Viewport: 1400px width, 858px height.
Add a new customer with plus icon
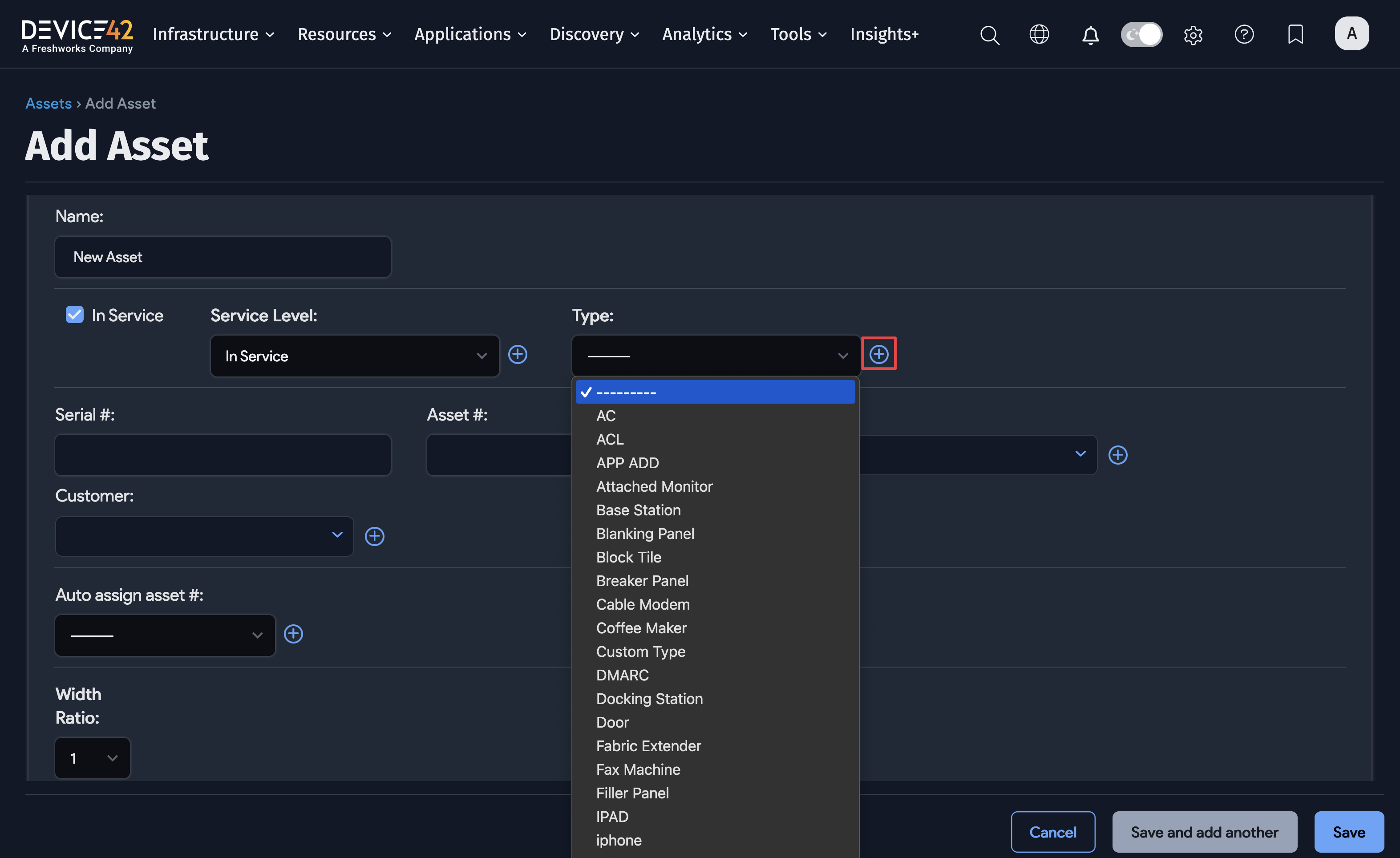pos(374,536)
